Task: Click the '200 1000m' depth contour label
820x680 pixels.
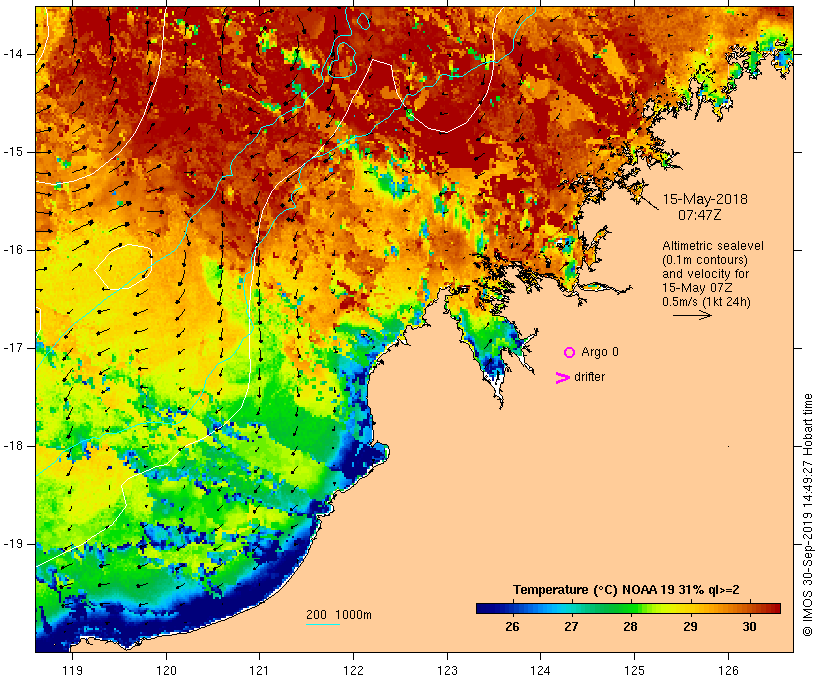Action: coord(339,615)
